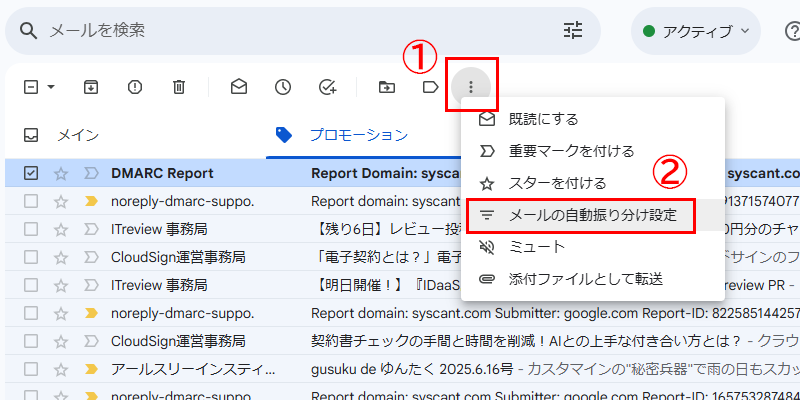Open the three-dot More options menu
Image resolution: width=800 pixels, height=400 pixels.
click(x=471, y=87)
